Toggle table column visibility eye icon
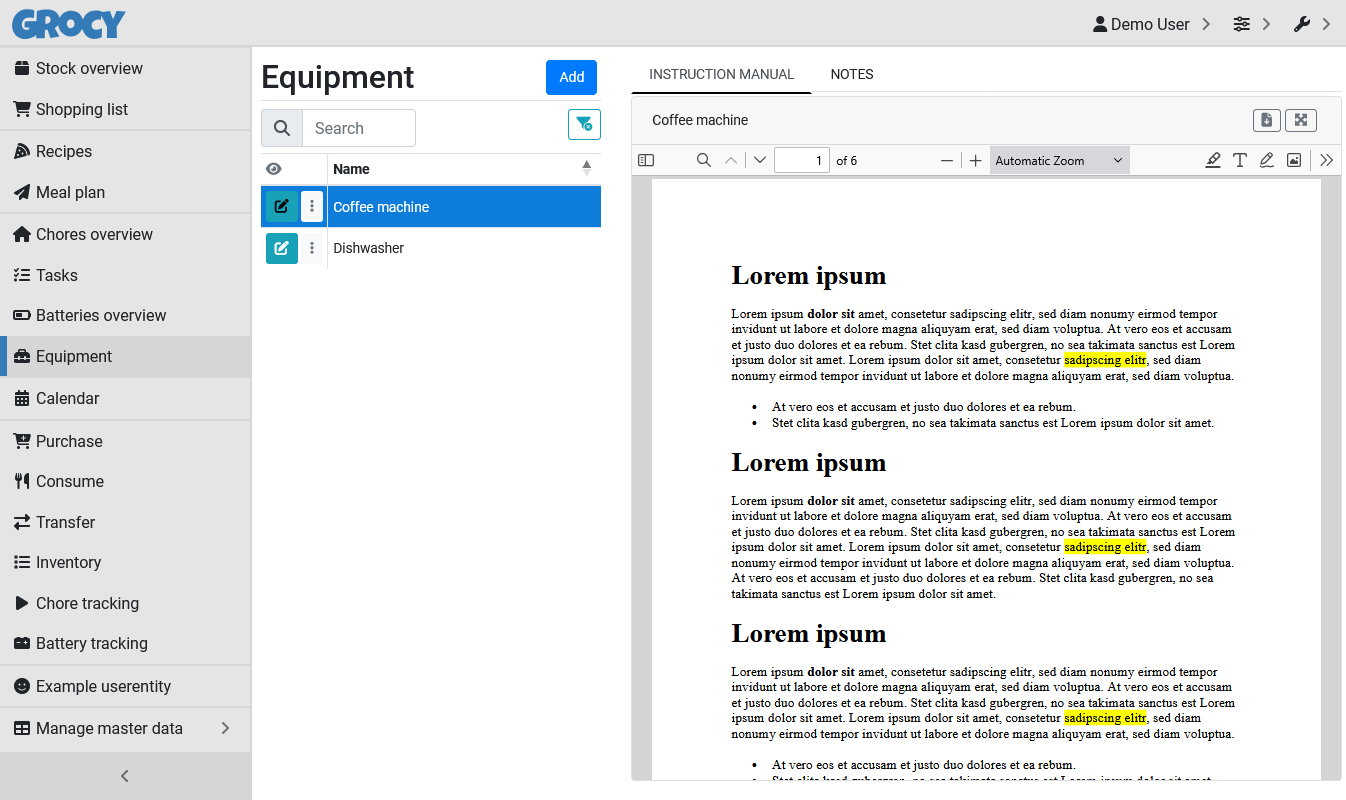The width and height of the screenshot is (1346, 800). click(x=274, y=169)
